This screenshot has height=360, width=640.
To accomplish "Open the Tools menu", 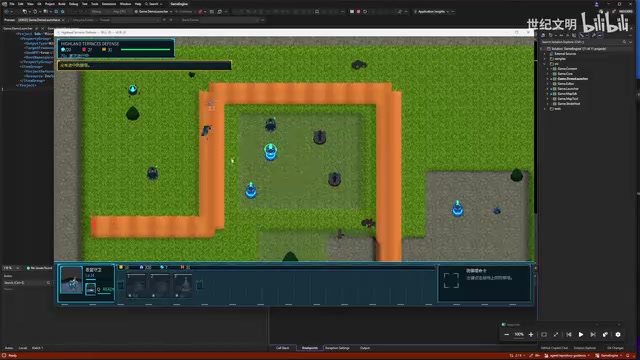I will pos(95,4).
